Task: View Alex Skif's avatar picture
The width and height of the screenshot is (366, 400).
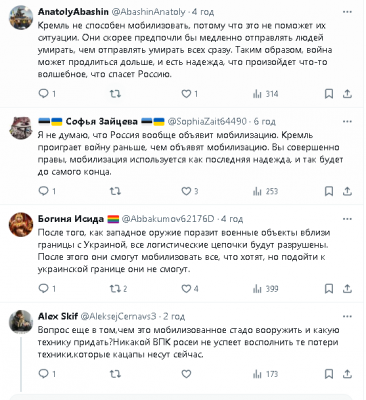Action: 21,322
